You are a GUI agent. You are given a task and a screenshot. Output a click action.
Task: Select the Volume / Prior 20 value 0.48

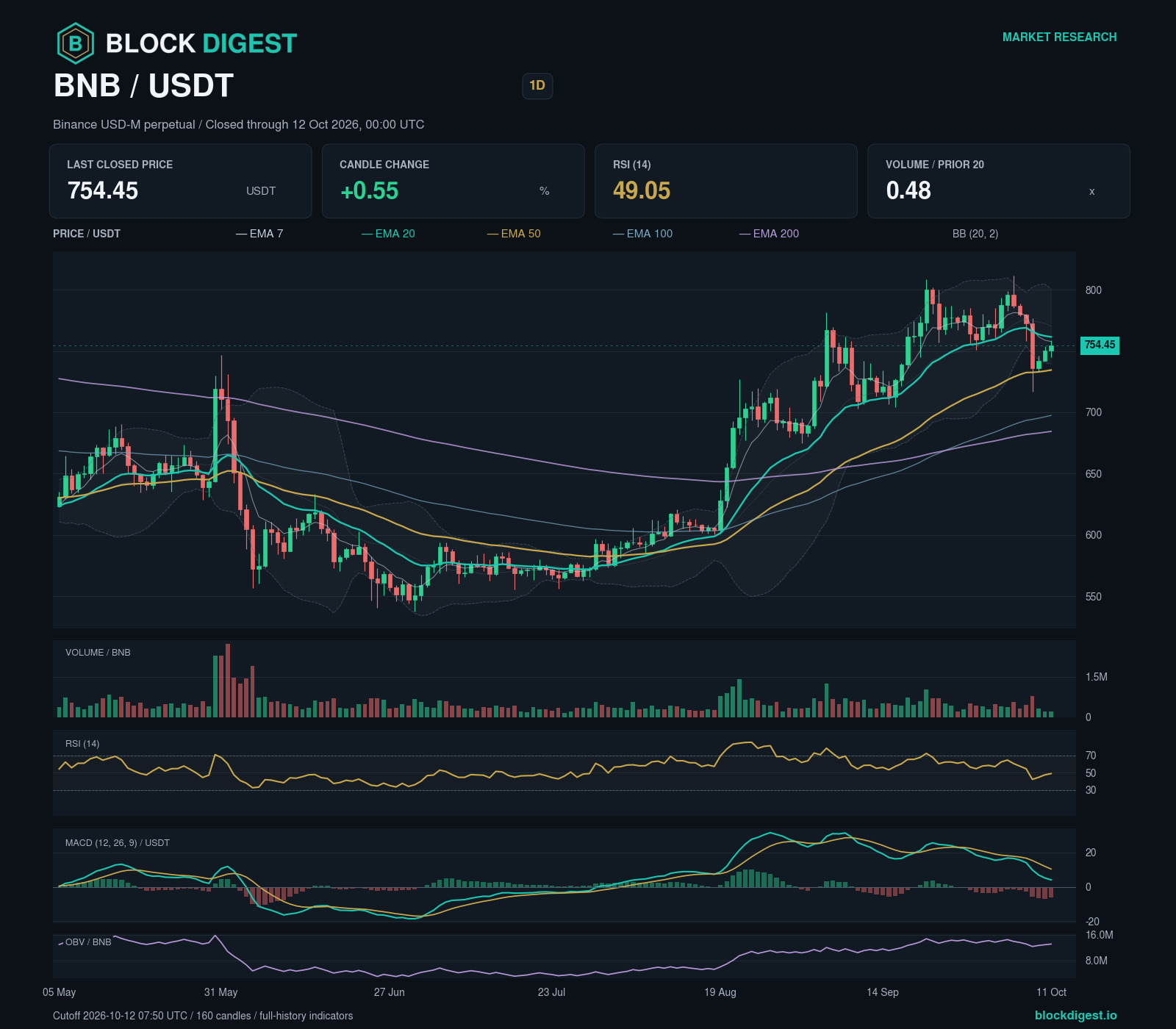coord(908,190)
